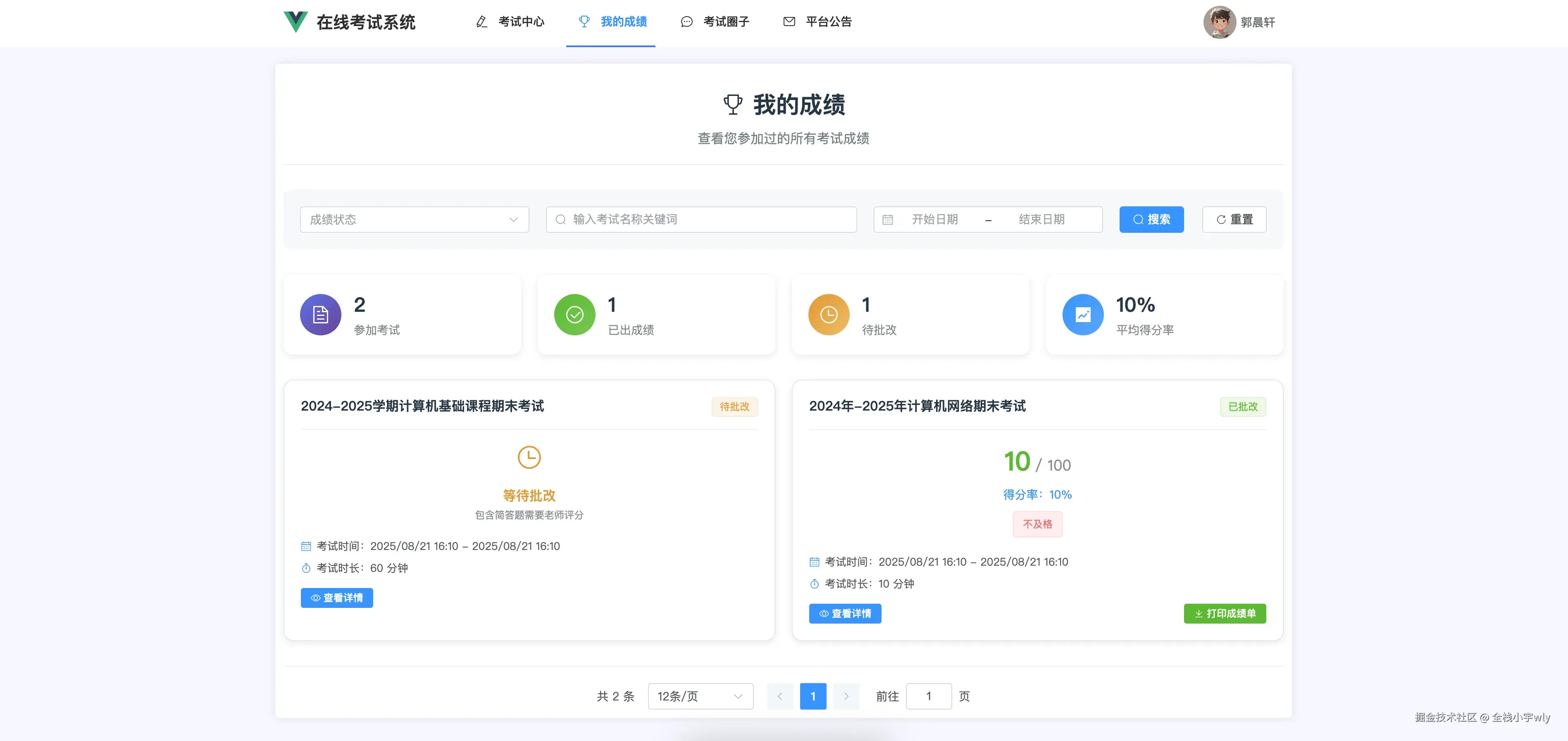1568x741 pixels.
Task: Open the 考试圈子 nav tab
Action: pos(715,22)
